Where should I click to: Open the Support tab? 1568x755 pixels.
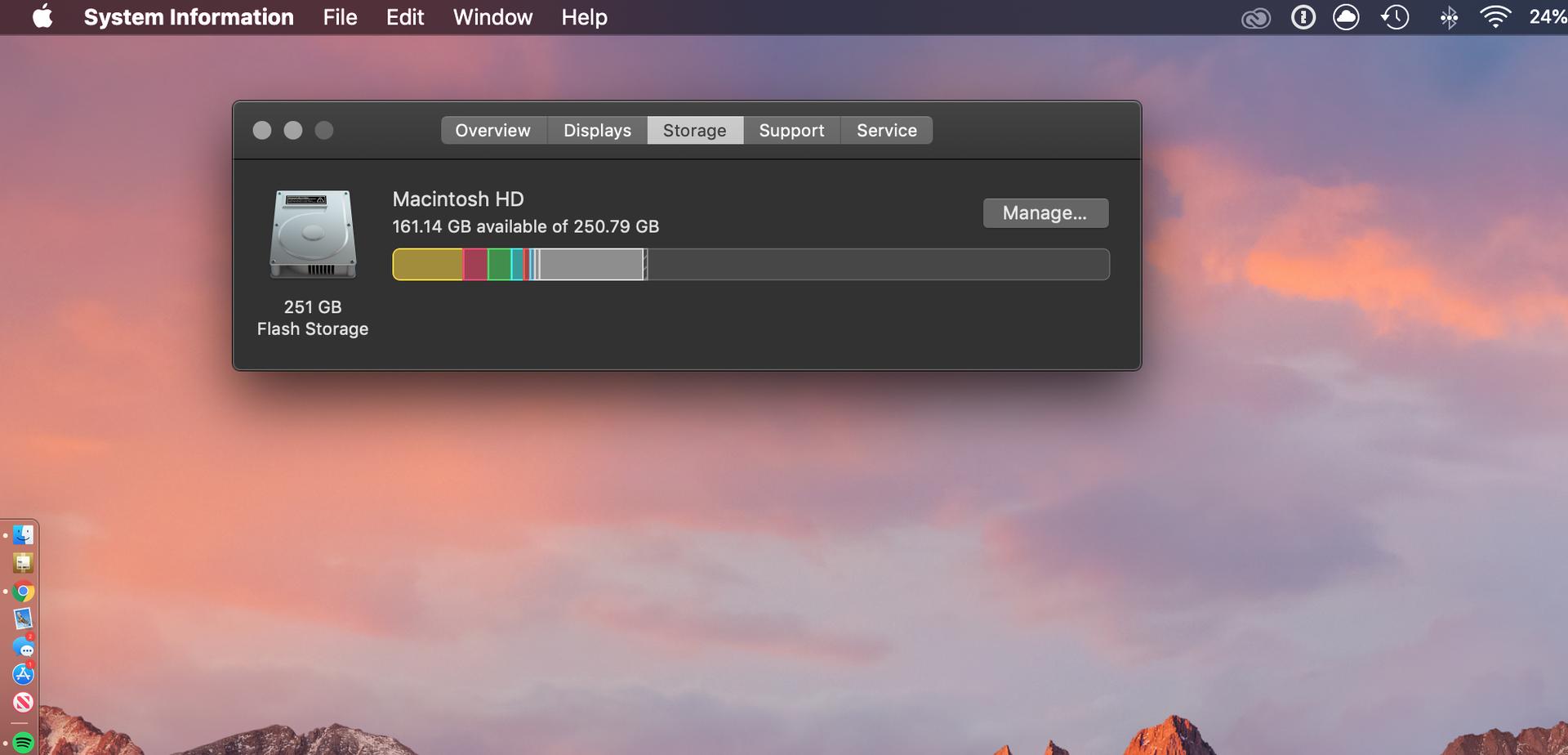click(x=791, y=130)
